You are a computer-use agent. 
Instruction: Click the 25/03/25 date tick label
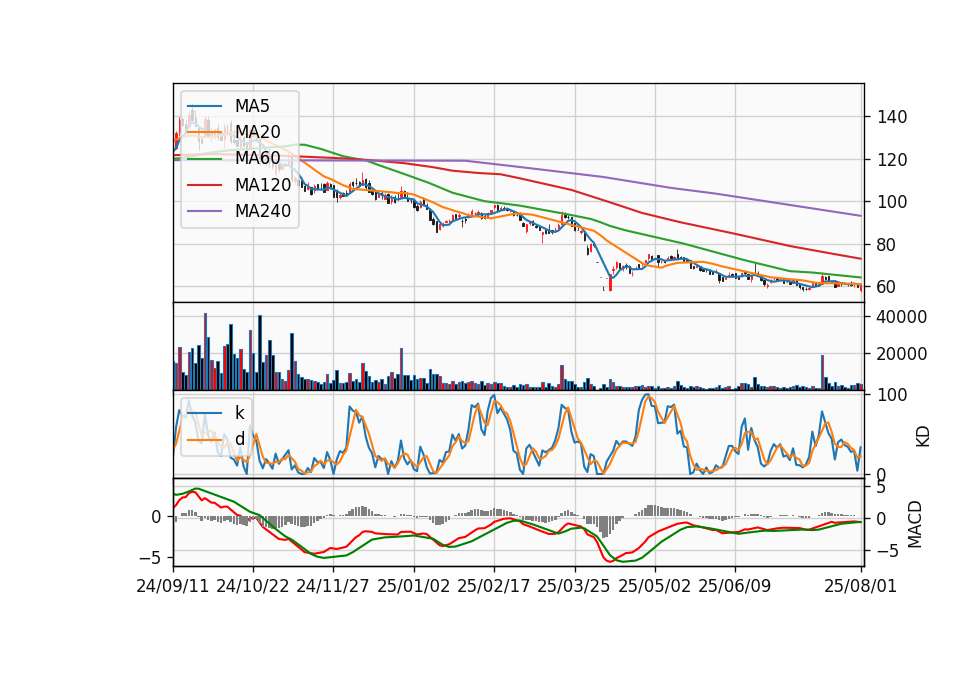[574, 586]
